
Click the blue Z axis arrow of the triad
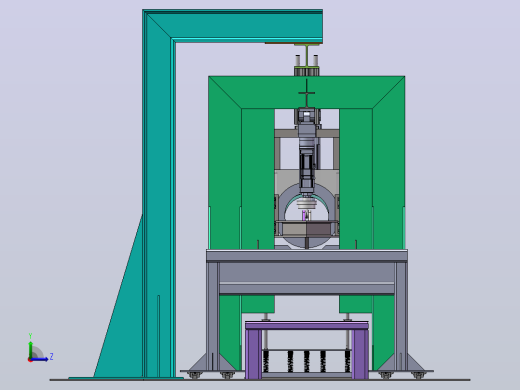point(39,359)
